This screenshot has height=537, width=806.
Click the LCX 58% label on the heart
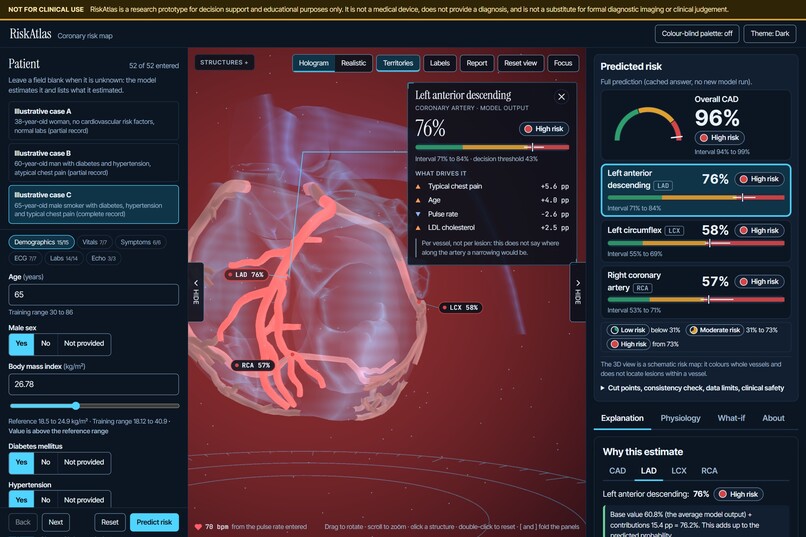pos(461,308)
